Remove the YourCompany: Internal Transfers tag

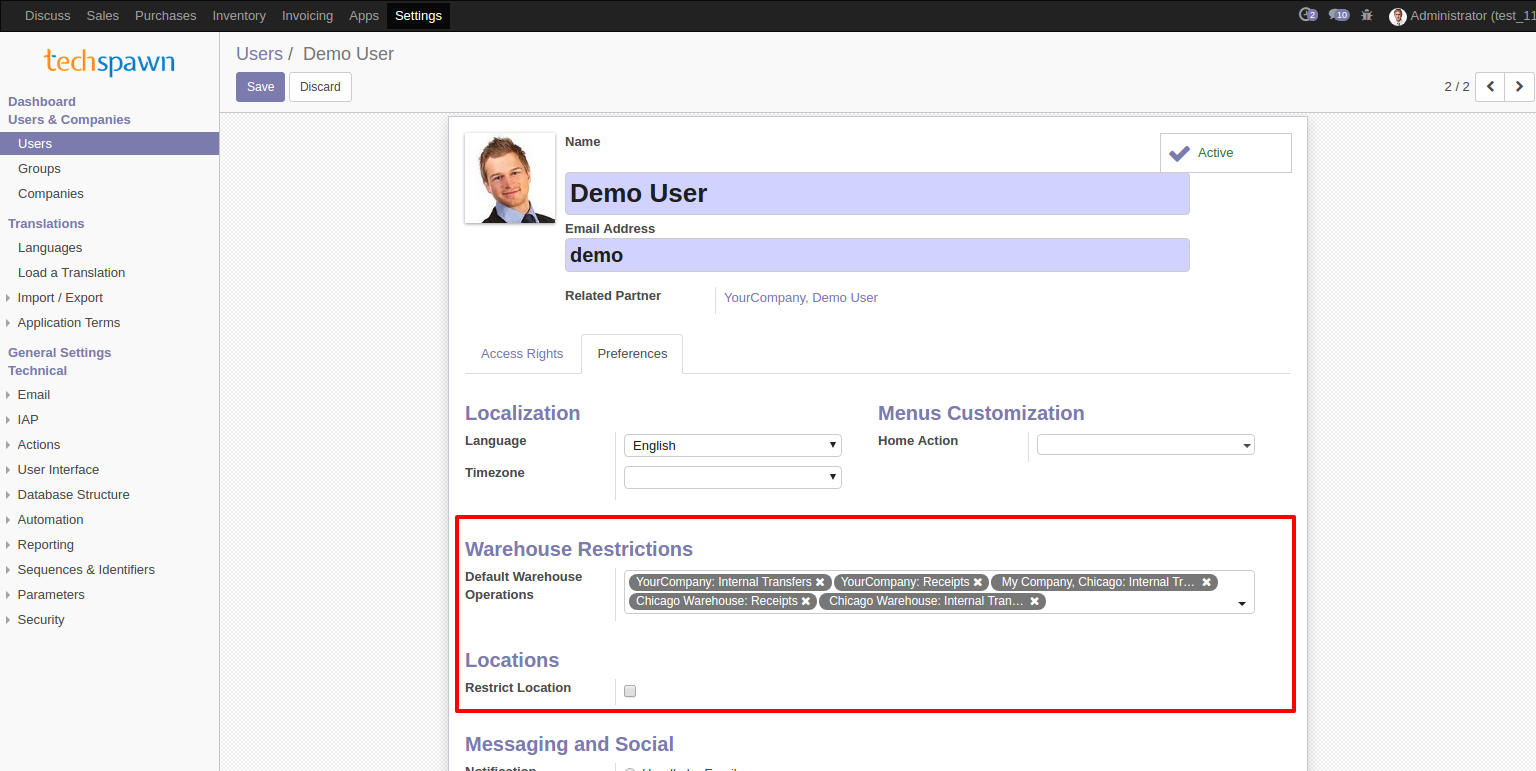click(820, 582)
